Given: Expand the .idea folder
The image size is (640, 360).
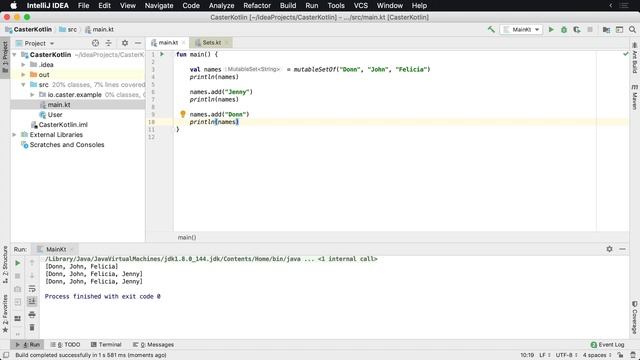Looking at the screenshot, I should pyautogui.click(x=23, y=64).
